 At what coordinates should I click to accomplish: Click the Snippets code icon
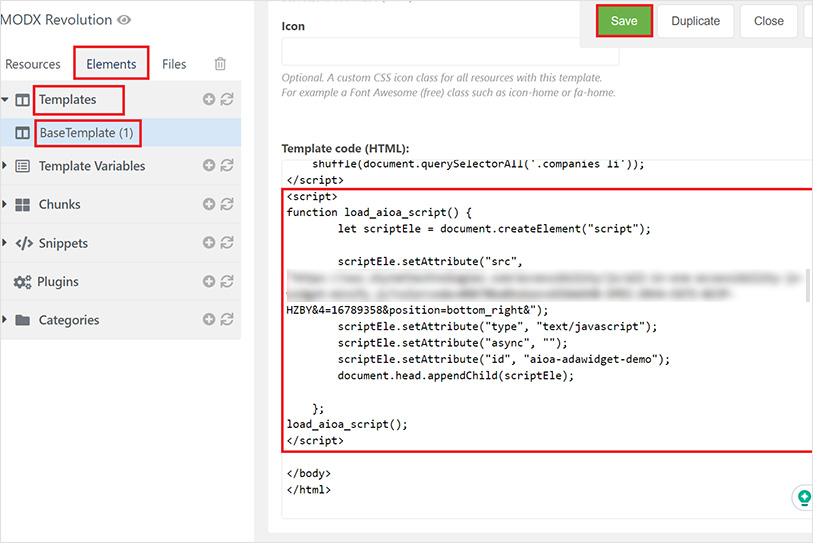click(24, 243)
